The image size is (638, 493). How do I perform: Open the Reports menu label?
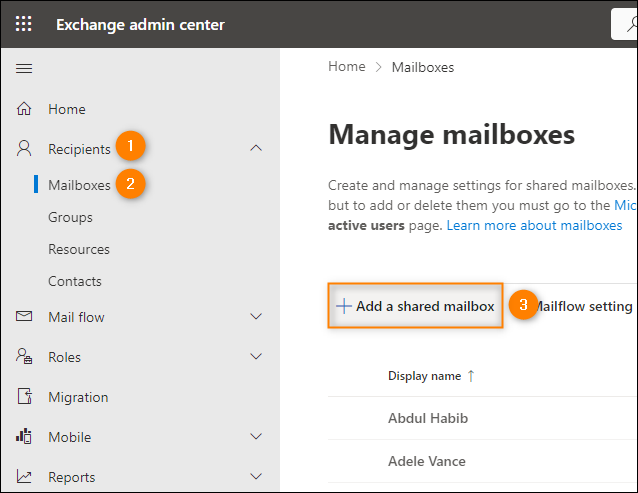click(72, 477)
